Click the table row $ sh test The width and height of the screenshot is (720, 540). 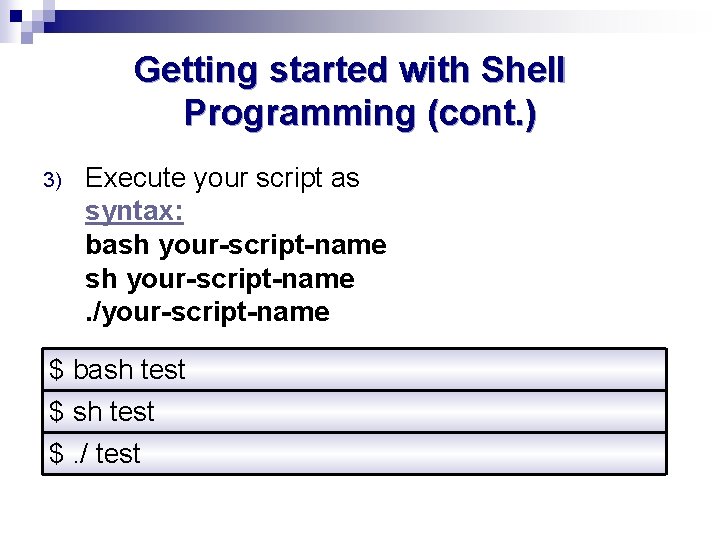(354, 411)
